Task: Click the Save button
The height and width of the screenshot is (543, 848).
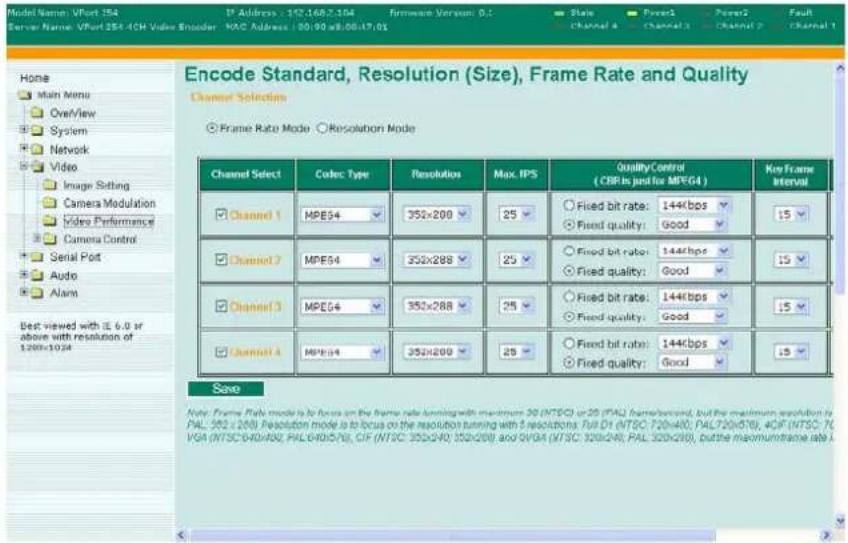Action: tap(226, 388)
